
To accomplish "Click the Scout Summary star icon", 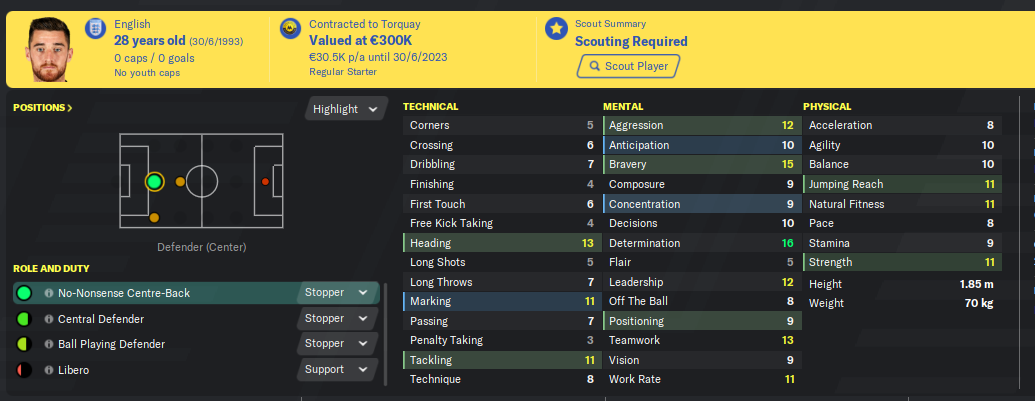I will pos(556,28).
